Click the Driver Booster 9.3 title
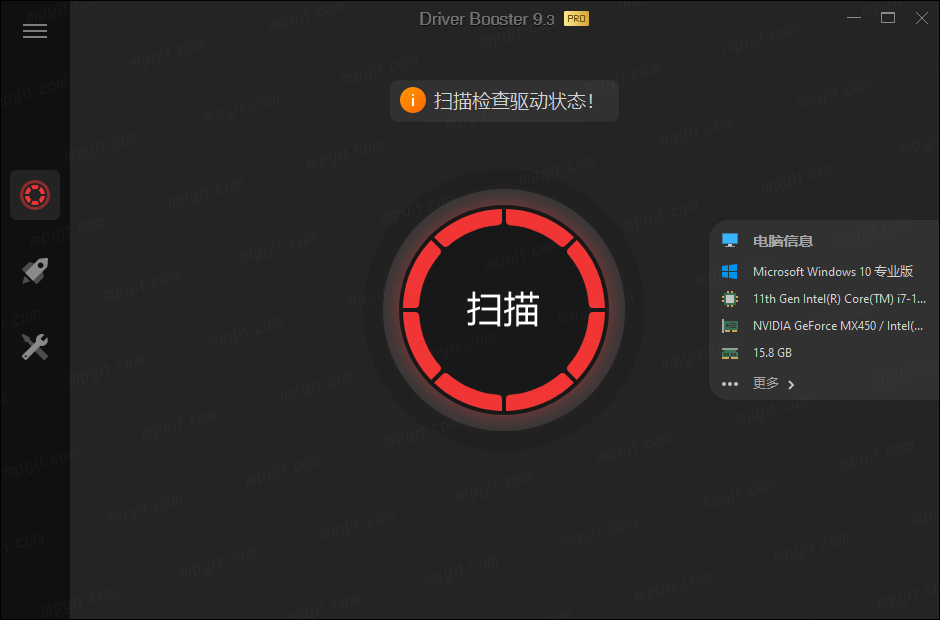The width and height of the screenshot is (940, 620). (487, 19)
